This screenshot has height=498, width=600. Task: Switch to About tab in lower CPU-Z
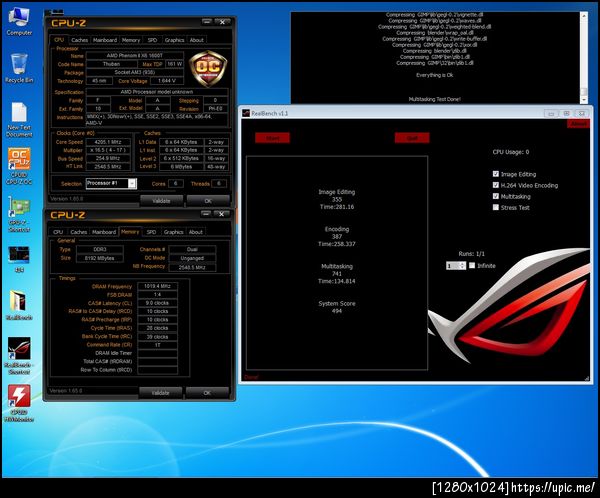pos(196,232)
